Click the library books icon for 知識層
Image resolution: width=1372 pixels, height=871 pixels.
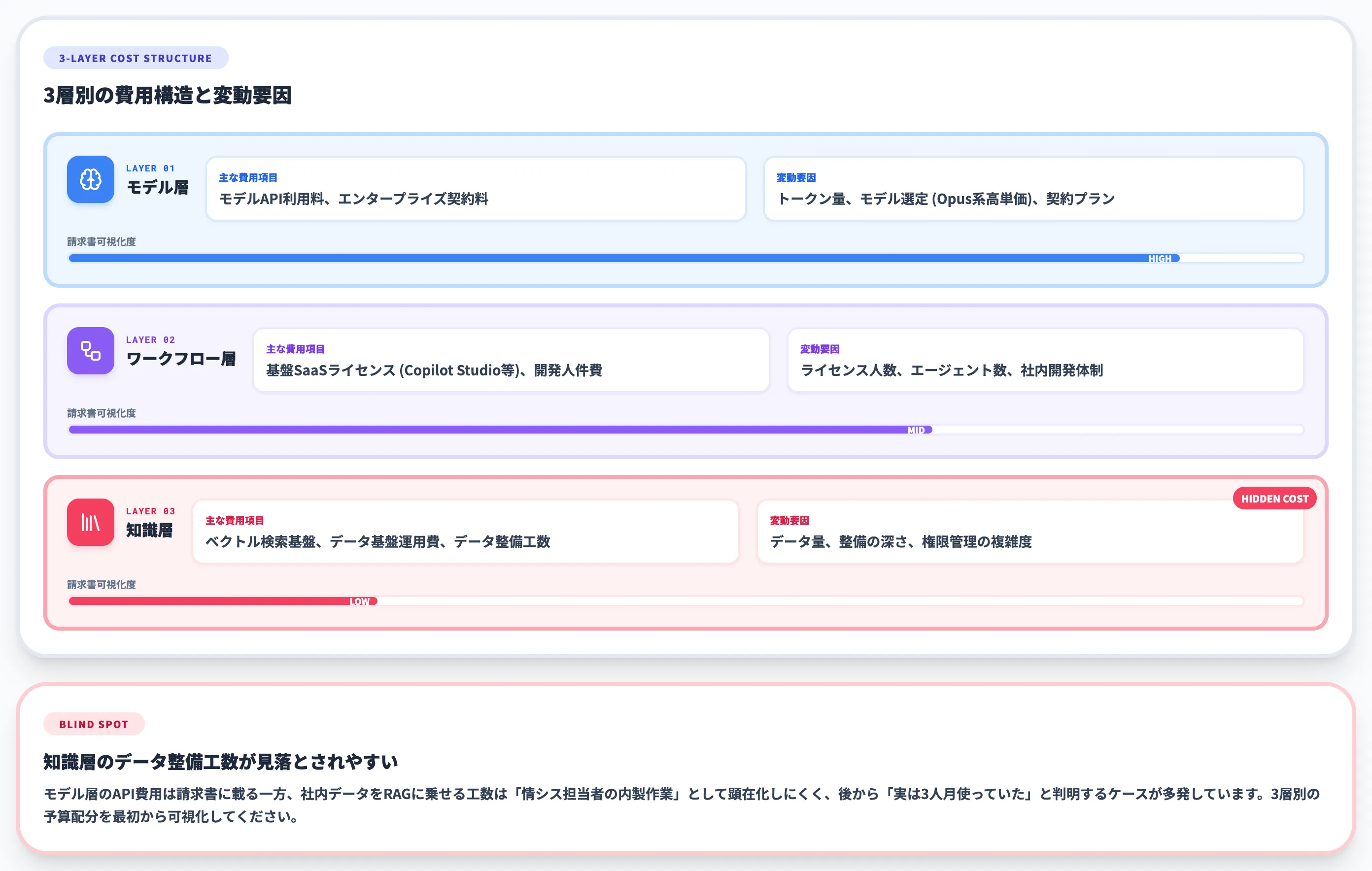pyautogui.click(x=90, y=522)
